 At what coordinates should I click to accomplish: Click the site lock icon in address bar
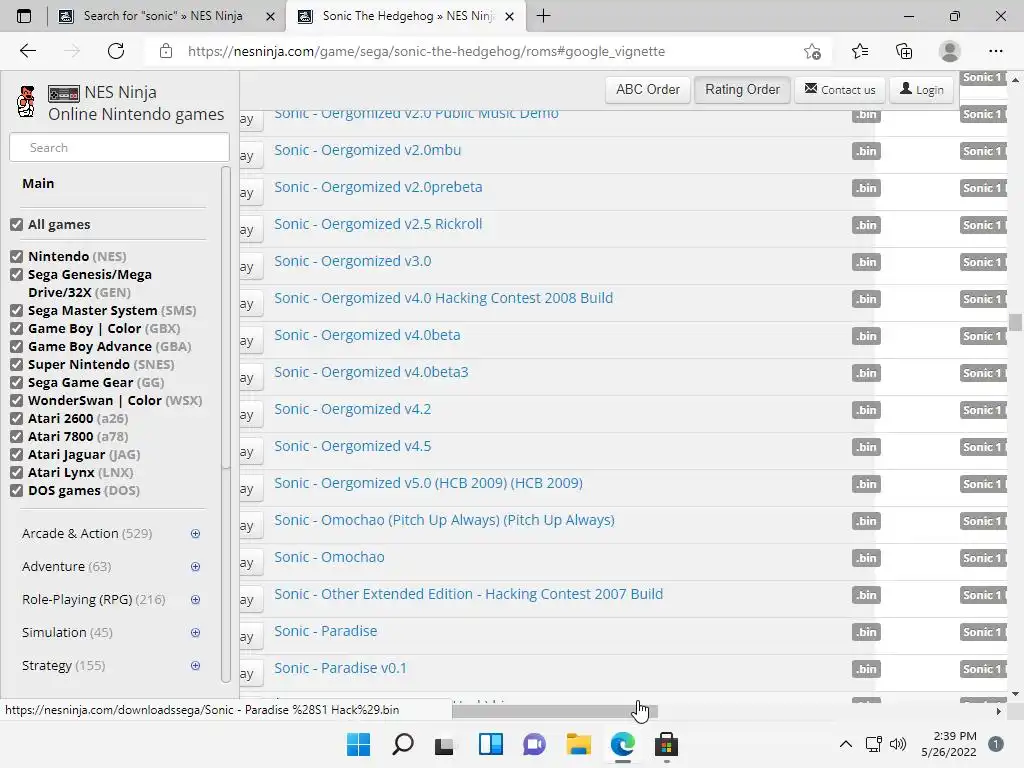[x=166, y=51]
